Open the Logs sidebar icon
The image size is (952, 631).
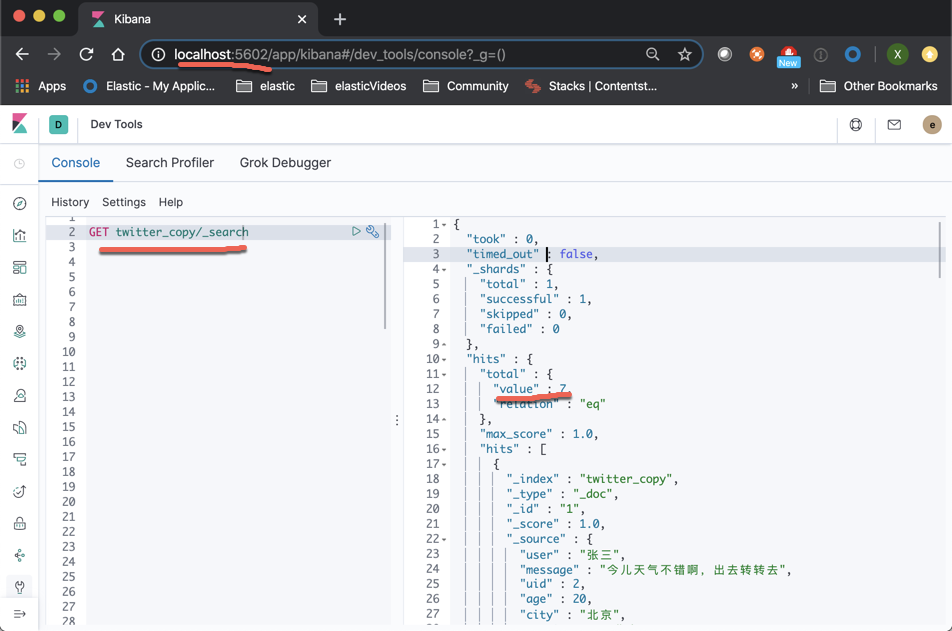(x=19, y=428)
